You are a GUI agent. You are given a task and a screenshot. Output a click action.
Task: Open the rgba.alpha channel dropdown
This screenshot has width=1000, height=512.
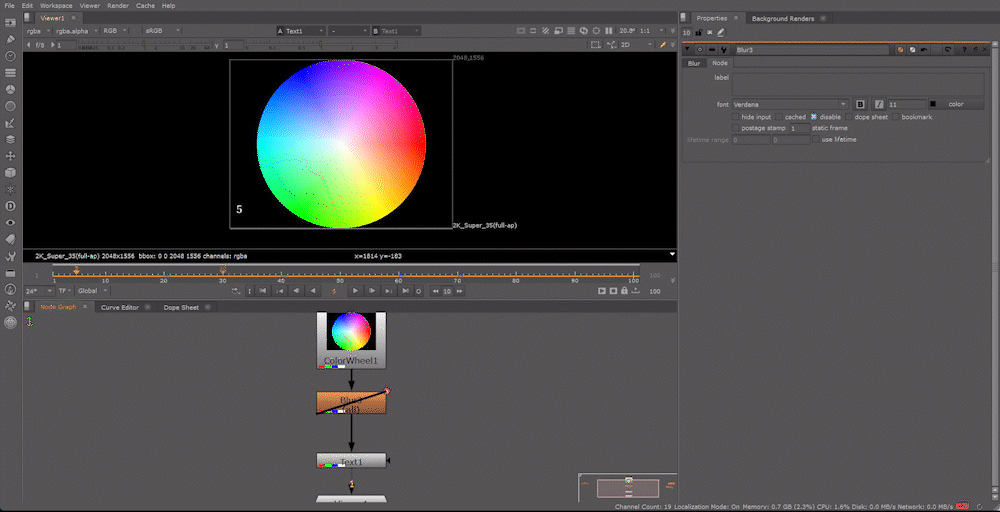tap(77, 31)
